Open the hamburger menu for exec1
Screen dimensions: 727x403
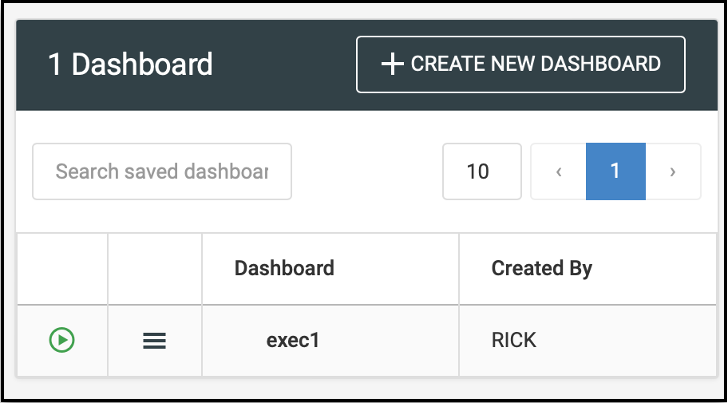tap(154, 341)
